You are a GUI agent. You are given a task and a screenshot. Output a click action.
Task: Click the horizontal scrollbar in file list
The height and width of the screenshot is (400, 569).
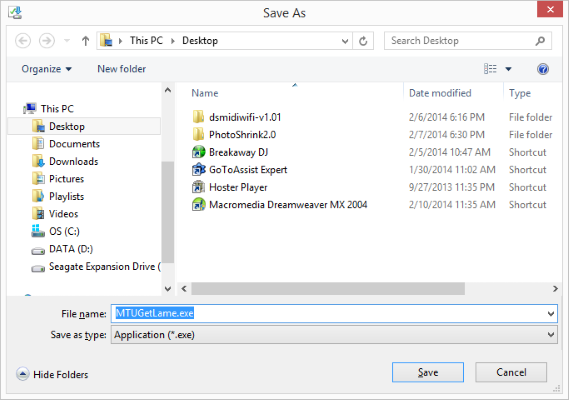[x=328, y=289]
